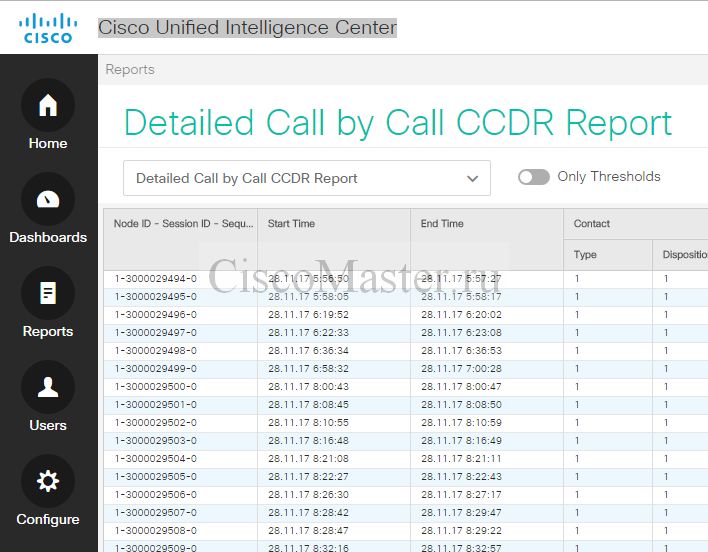
Task: Sort by the End Time column header
Action: [487, 239]
